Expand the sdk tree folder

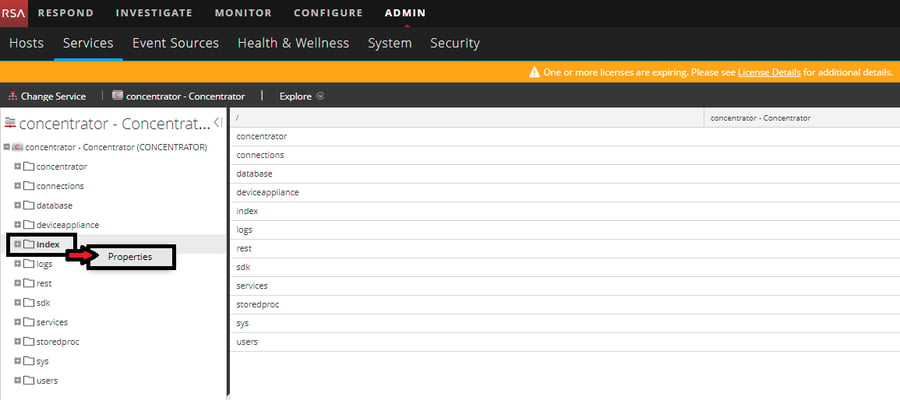pos(18,303)
